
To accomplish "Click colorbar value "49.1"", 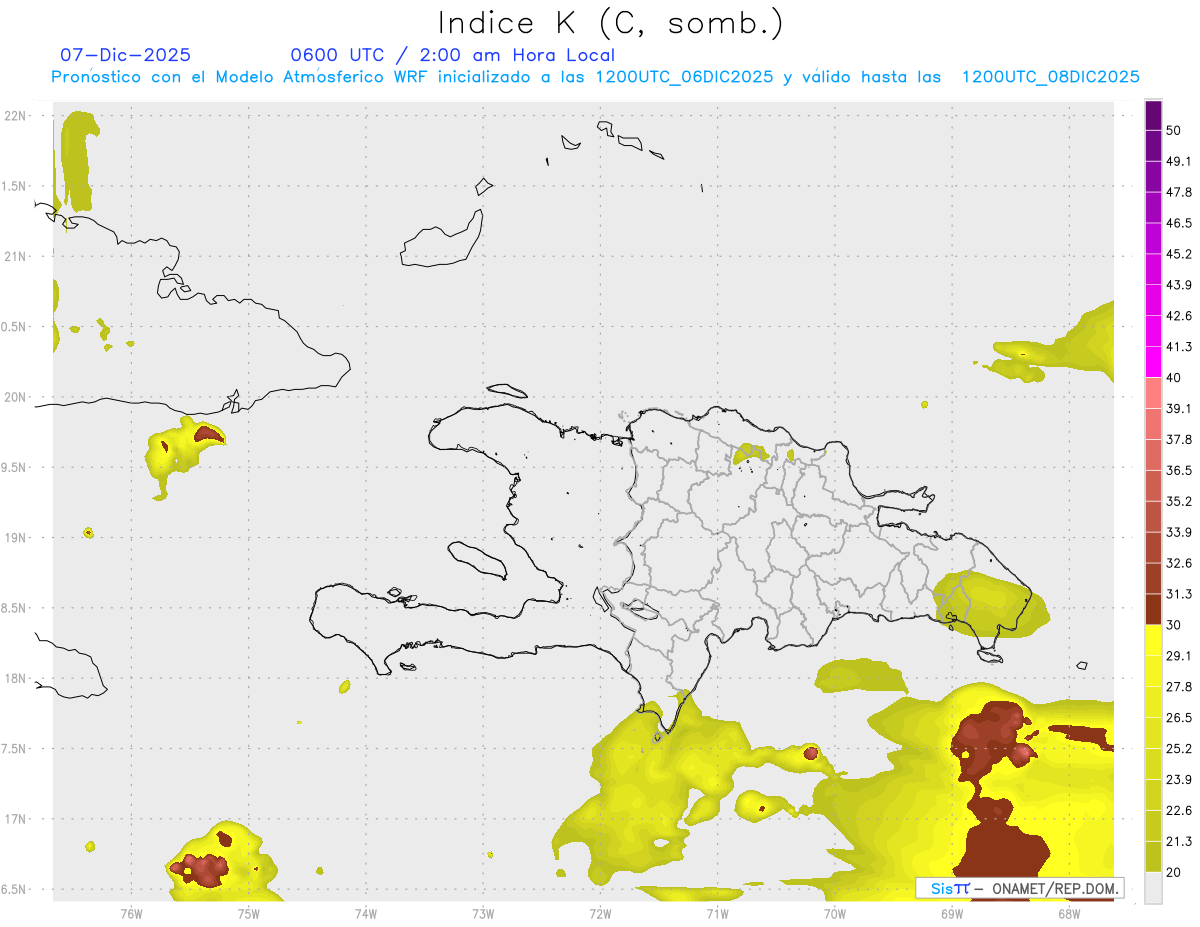I will click(x=1180, y=161).
